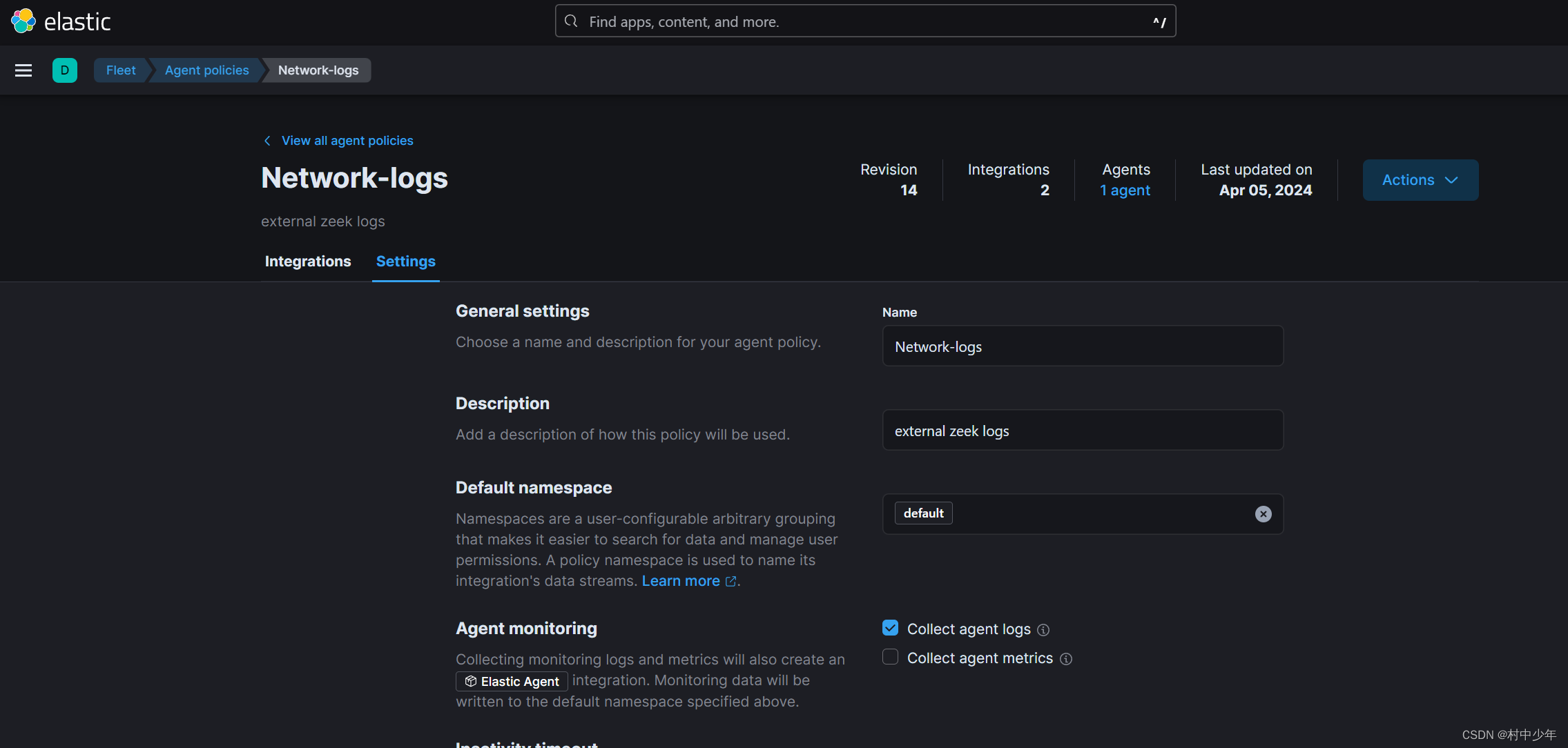Click the external zeek logs subtitle
Viewport: 1568px width, 748px height.
click(323, 222)
